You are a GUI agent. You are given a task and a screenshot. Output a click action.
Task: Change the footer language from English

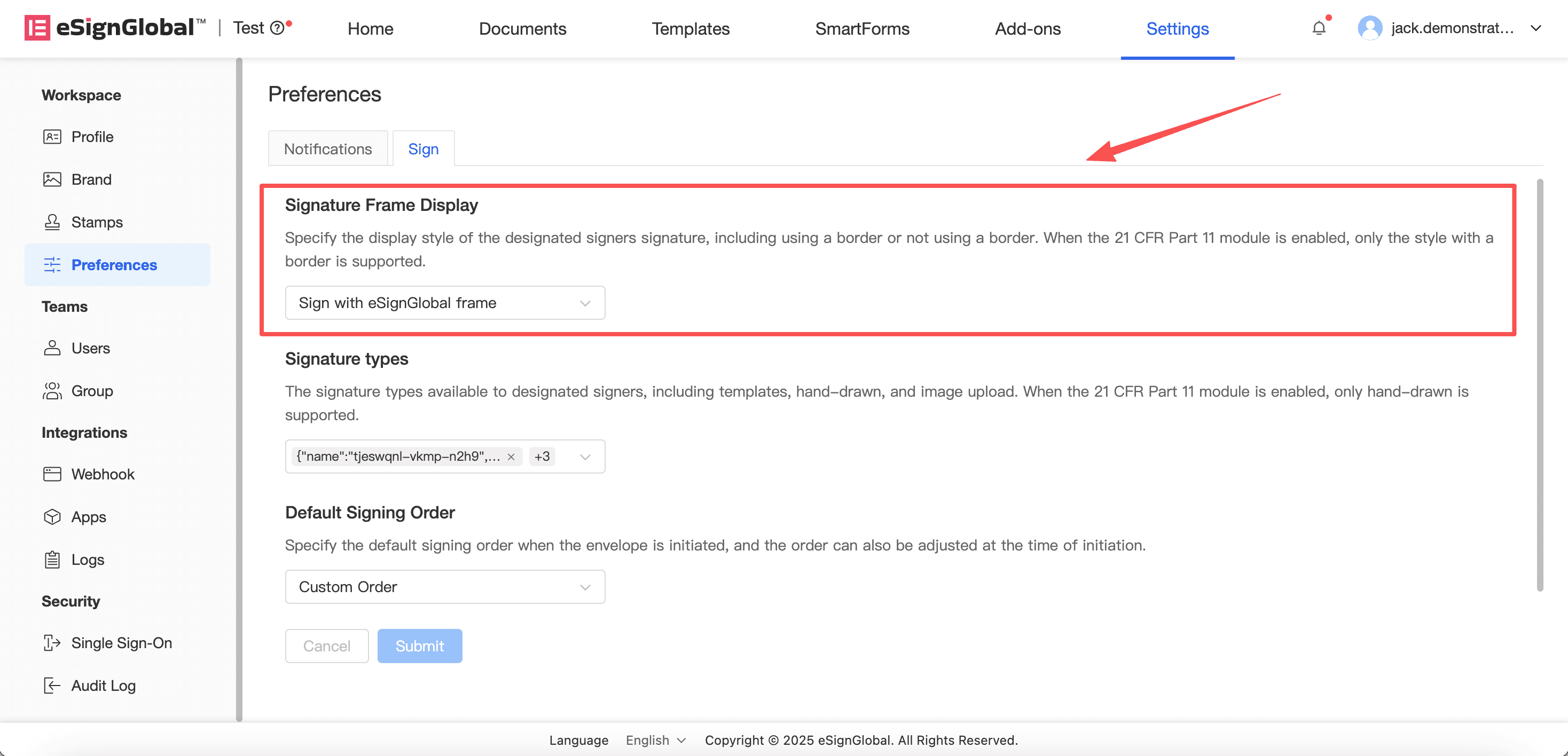pyautogui.click(x=656, y=740)
